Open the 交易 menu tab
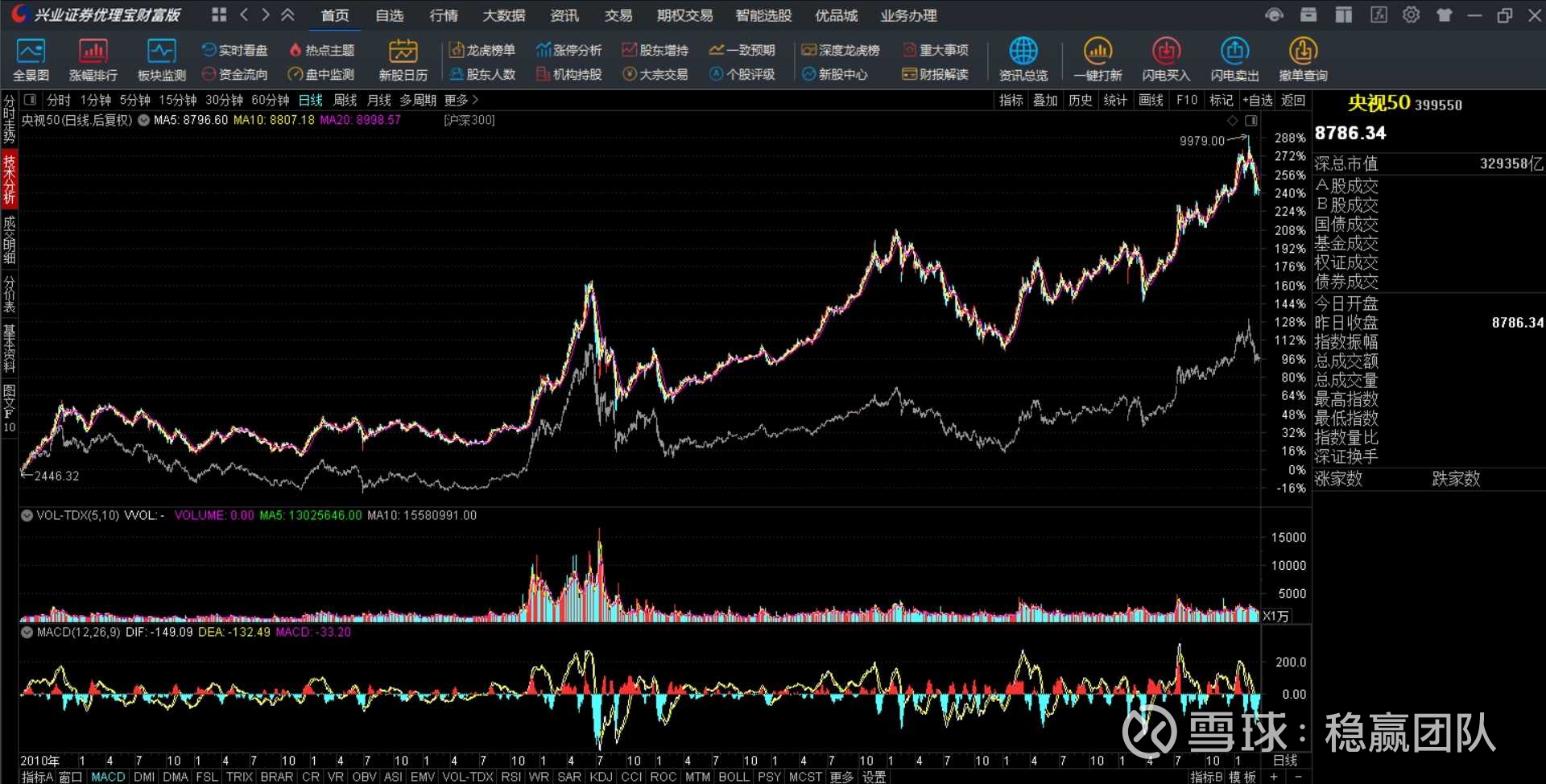 pyautogui.click(x=618, y=15)
